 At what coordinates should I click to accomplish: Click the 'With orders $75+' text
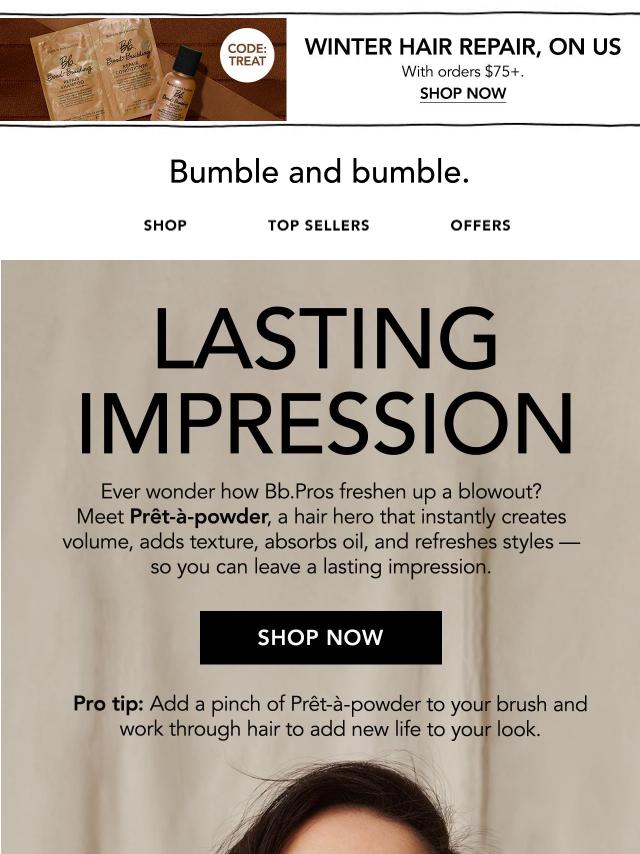462,72
